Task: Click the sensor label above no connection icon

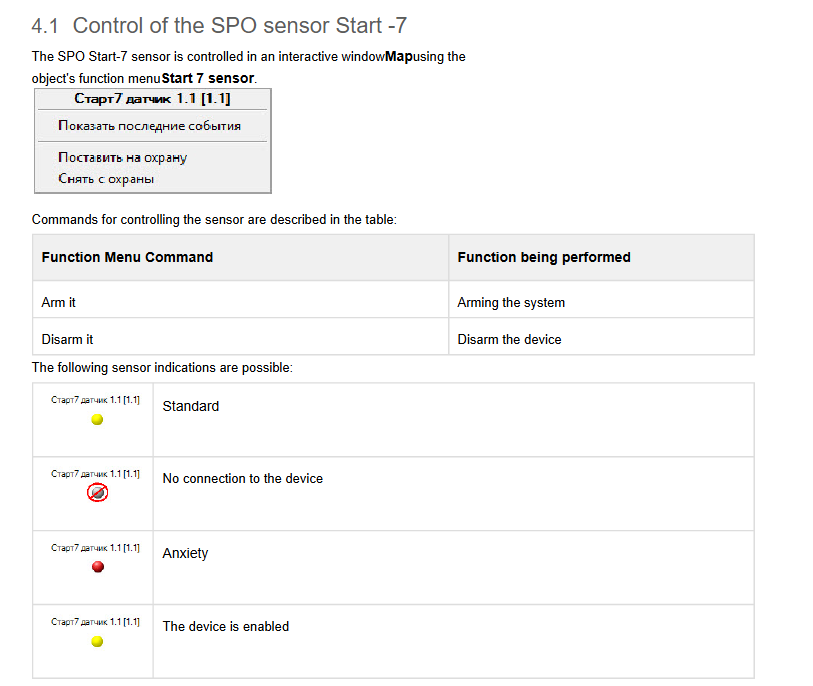Action: tap(95, 474)
